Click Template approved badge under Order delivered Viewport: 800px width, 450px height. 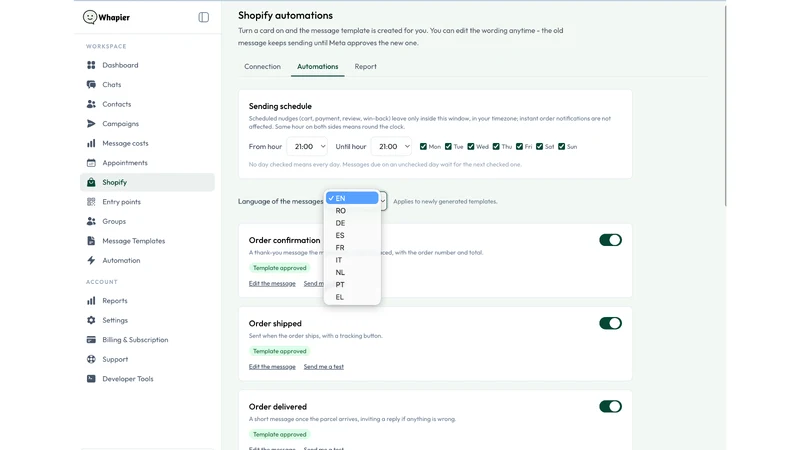[280, 434]
